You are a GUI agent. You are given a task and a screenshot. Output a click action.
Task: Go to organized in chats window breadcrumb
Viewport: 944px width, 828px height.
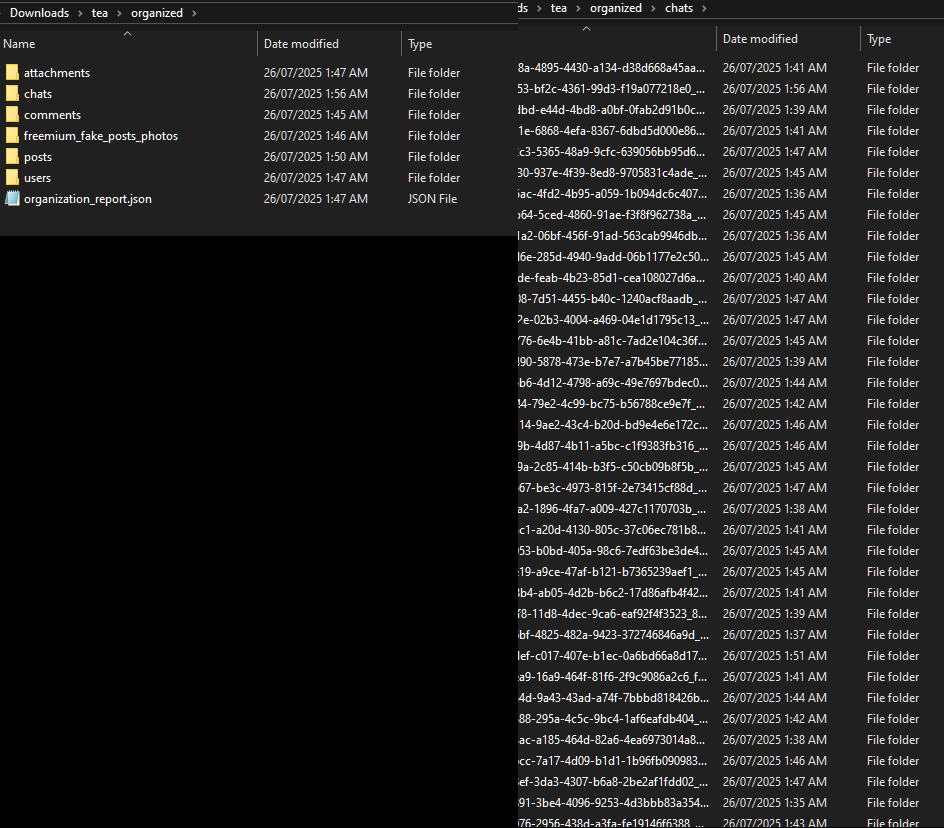click(x=615, y=8)
